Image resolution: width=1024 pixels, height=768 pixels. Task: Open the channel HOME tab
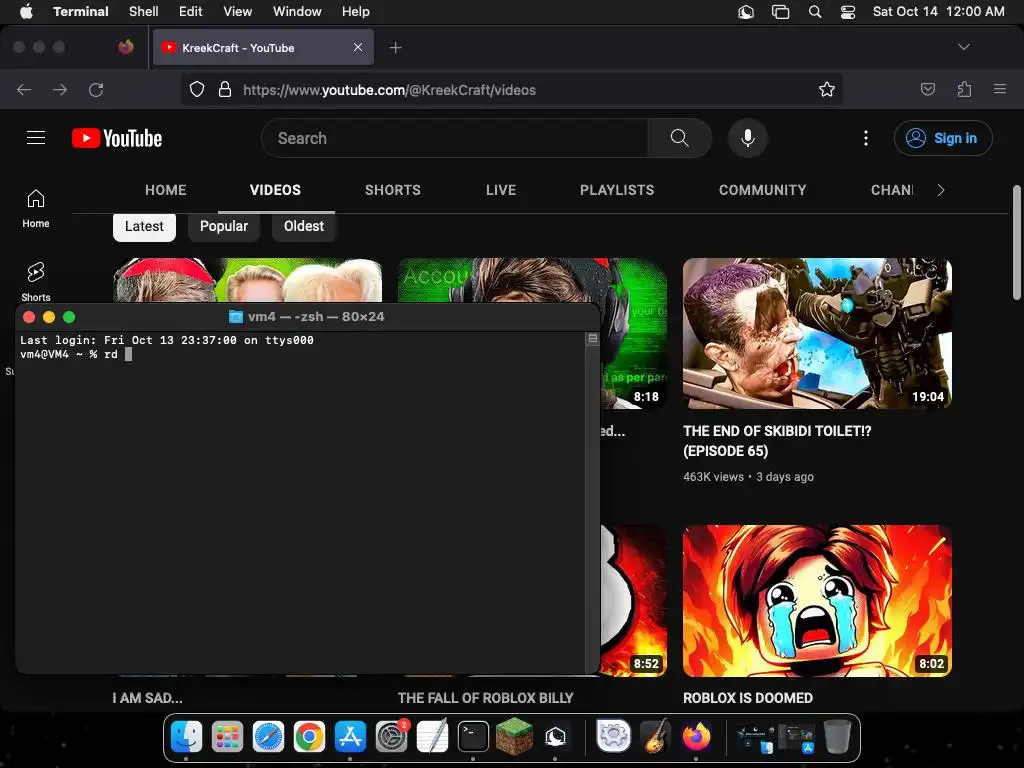pyautogui.click(x=166, y=190)
